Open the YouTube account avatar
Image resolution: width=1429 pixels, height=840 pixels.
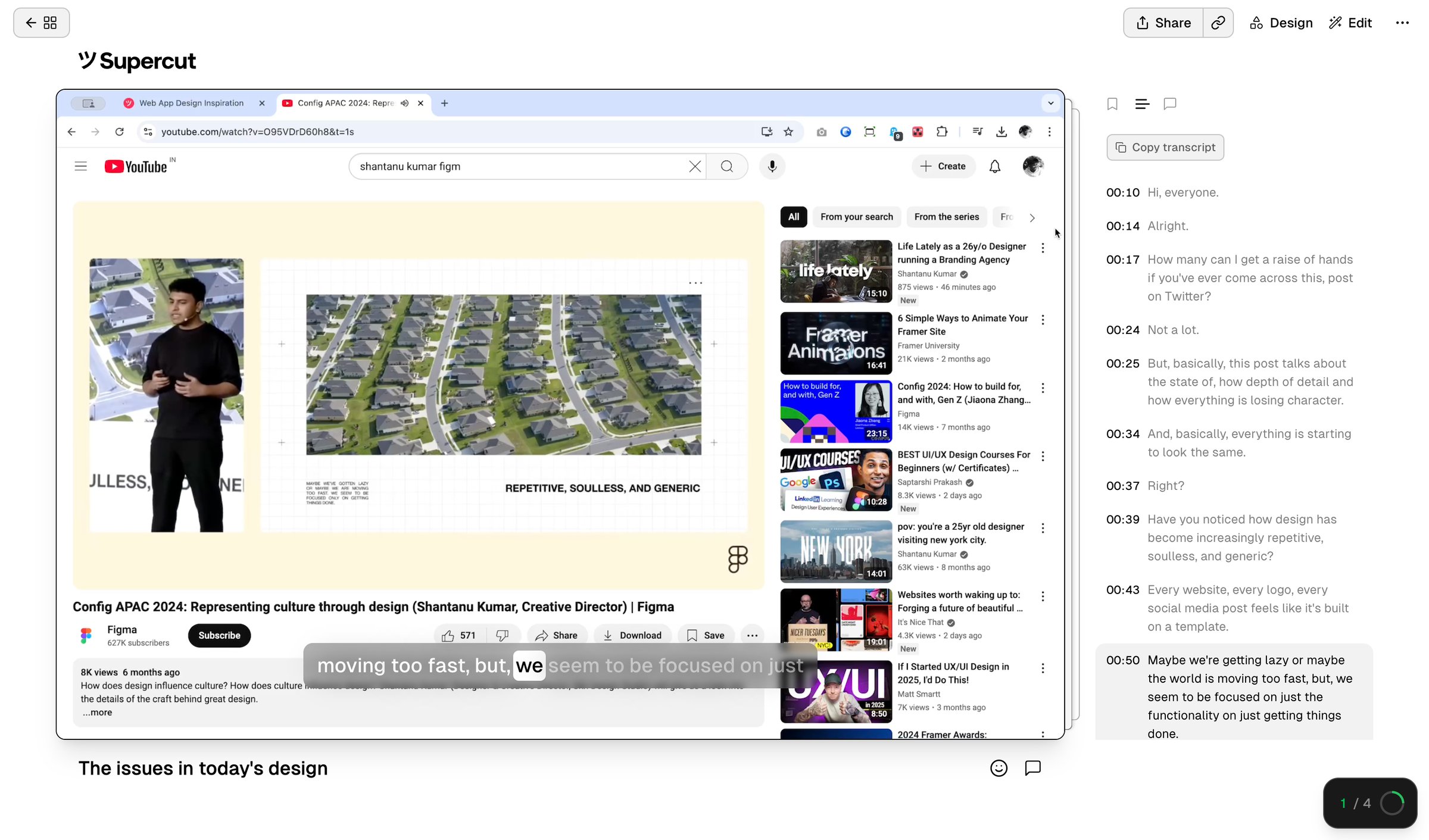pyautogui.click(x=1033, y=166)
